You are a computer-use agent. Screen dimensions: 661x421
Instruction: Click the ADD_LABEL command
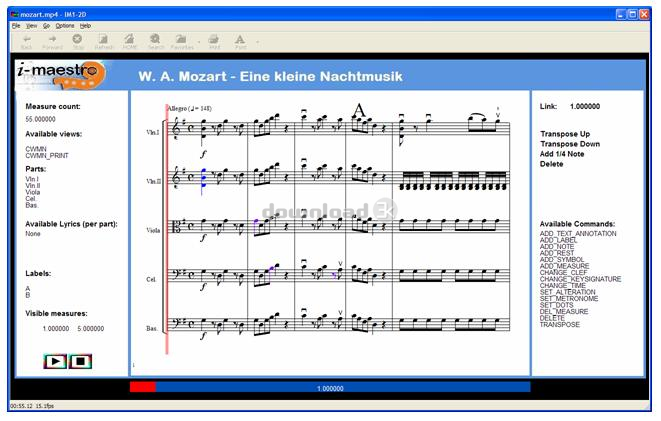pyautogui.click(x=559, y=240)
